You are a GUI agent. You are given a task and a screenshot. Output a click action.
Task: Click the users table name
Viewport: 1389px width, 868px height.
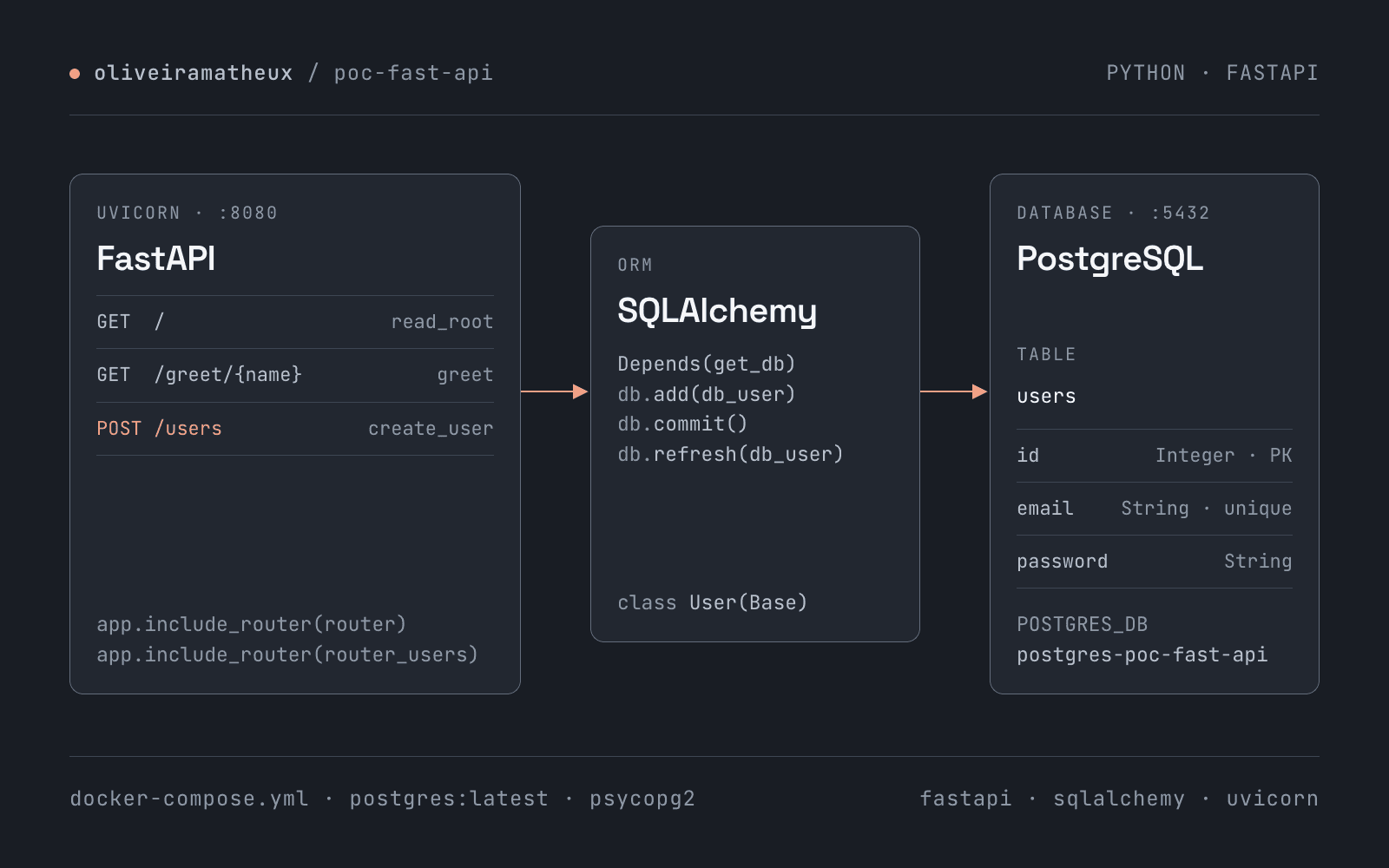tap(1047, 397)
